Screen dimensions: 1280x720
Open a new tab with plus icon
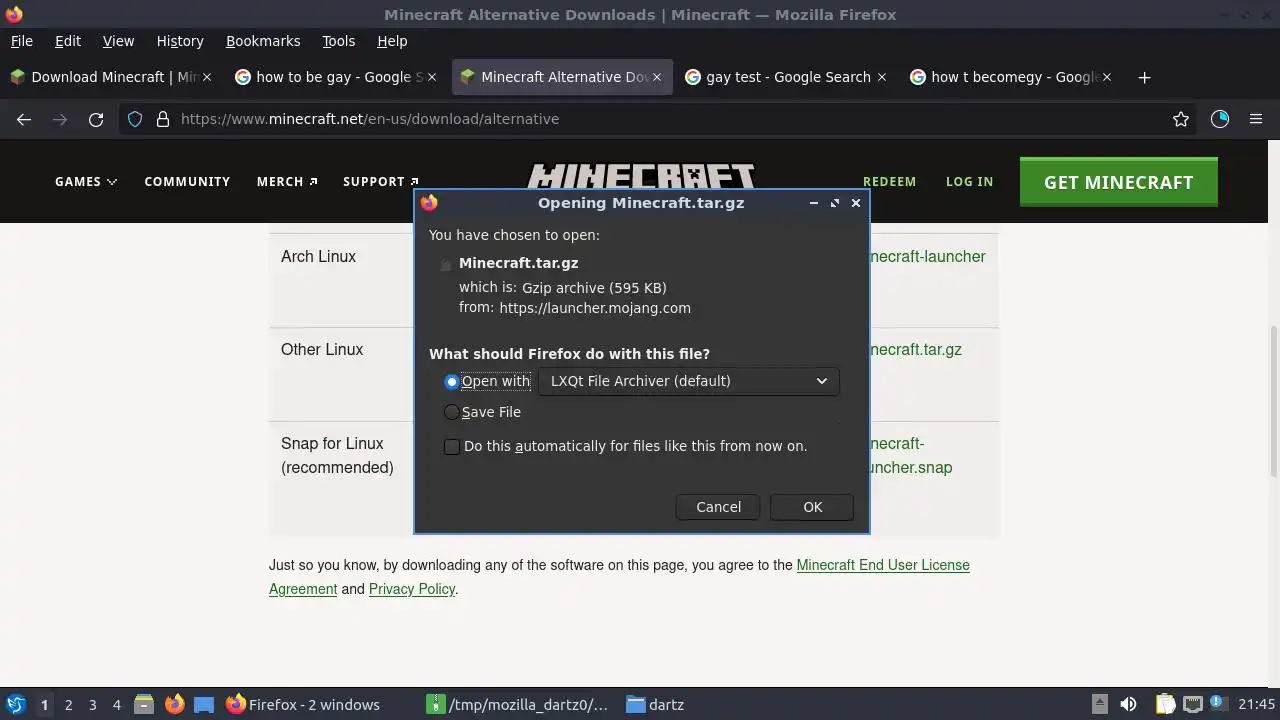pyautogui.click(x=1145, y=77)
